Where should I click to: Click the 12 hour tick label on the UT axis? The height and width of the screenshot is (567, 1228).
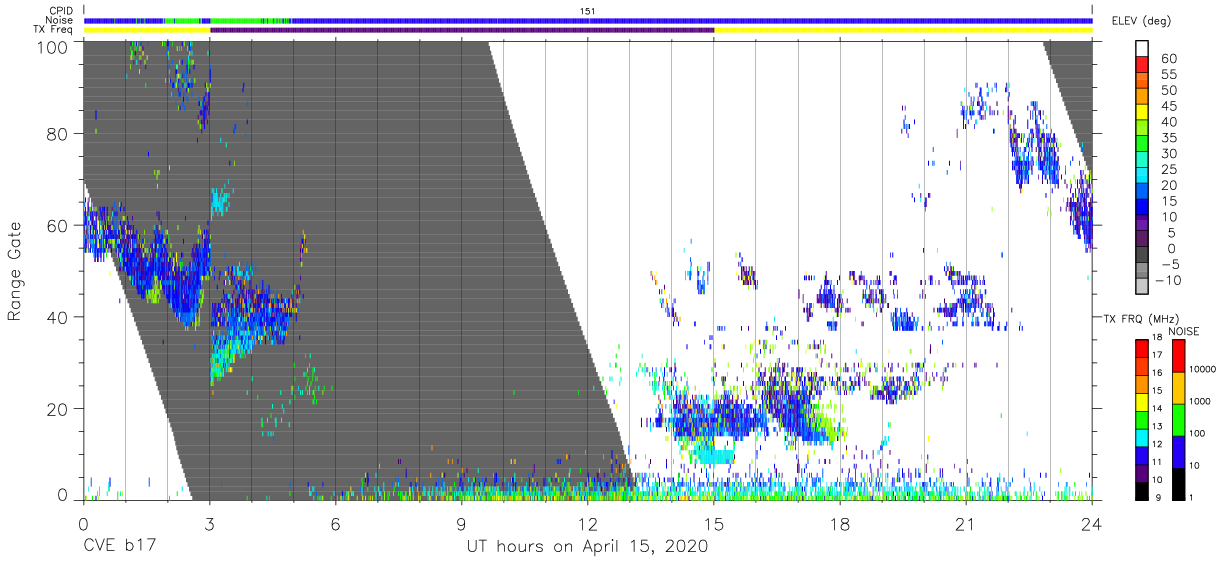(x=587, y=523)
